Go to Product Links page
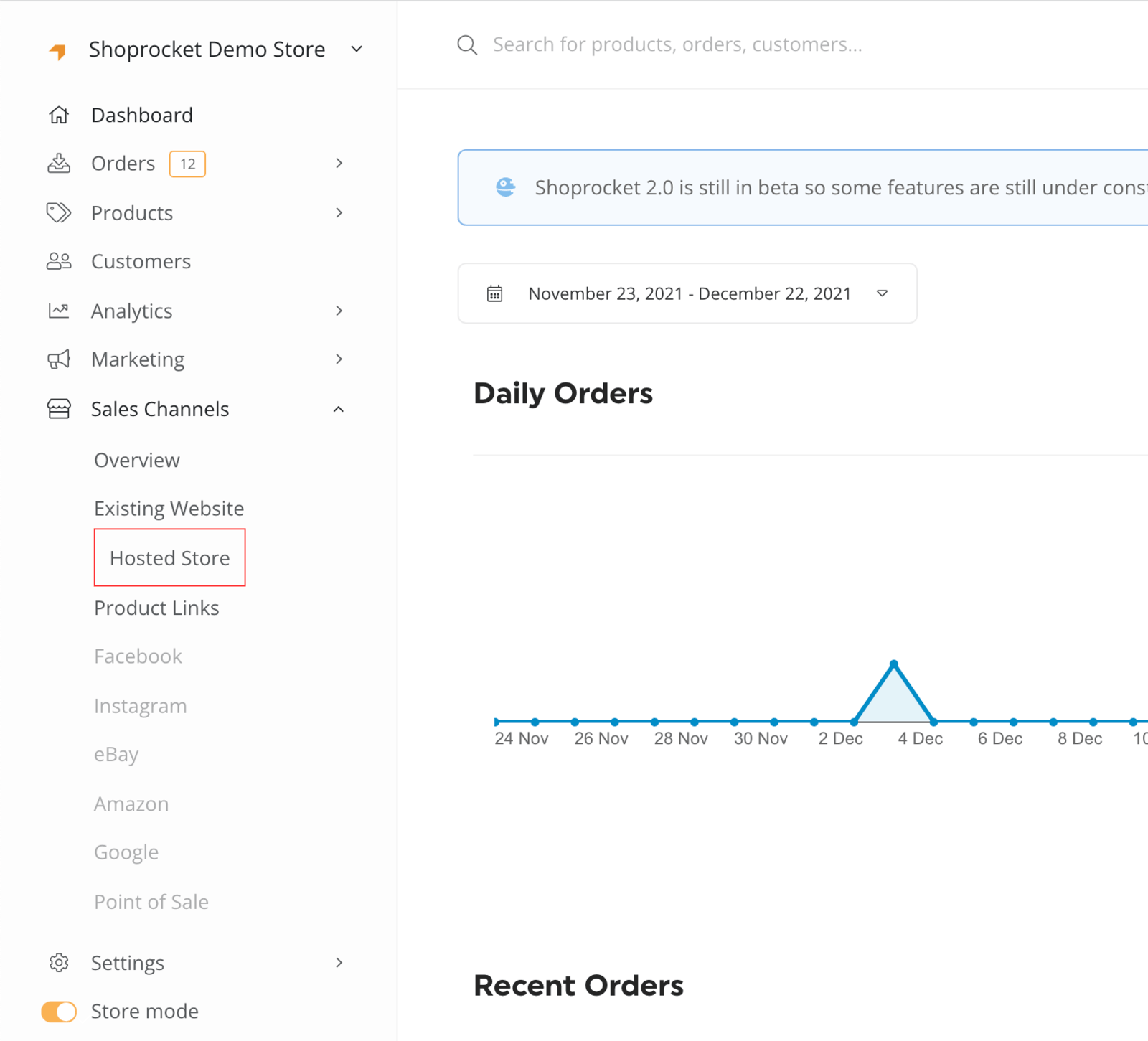1148x1041 pixels. click(x=156, y=608)
